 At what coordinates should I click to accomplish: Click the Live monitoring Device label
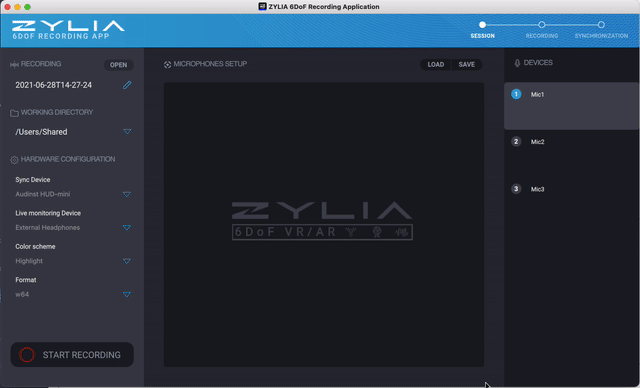(x=48, y=213)
